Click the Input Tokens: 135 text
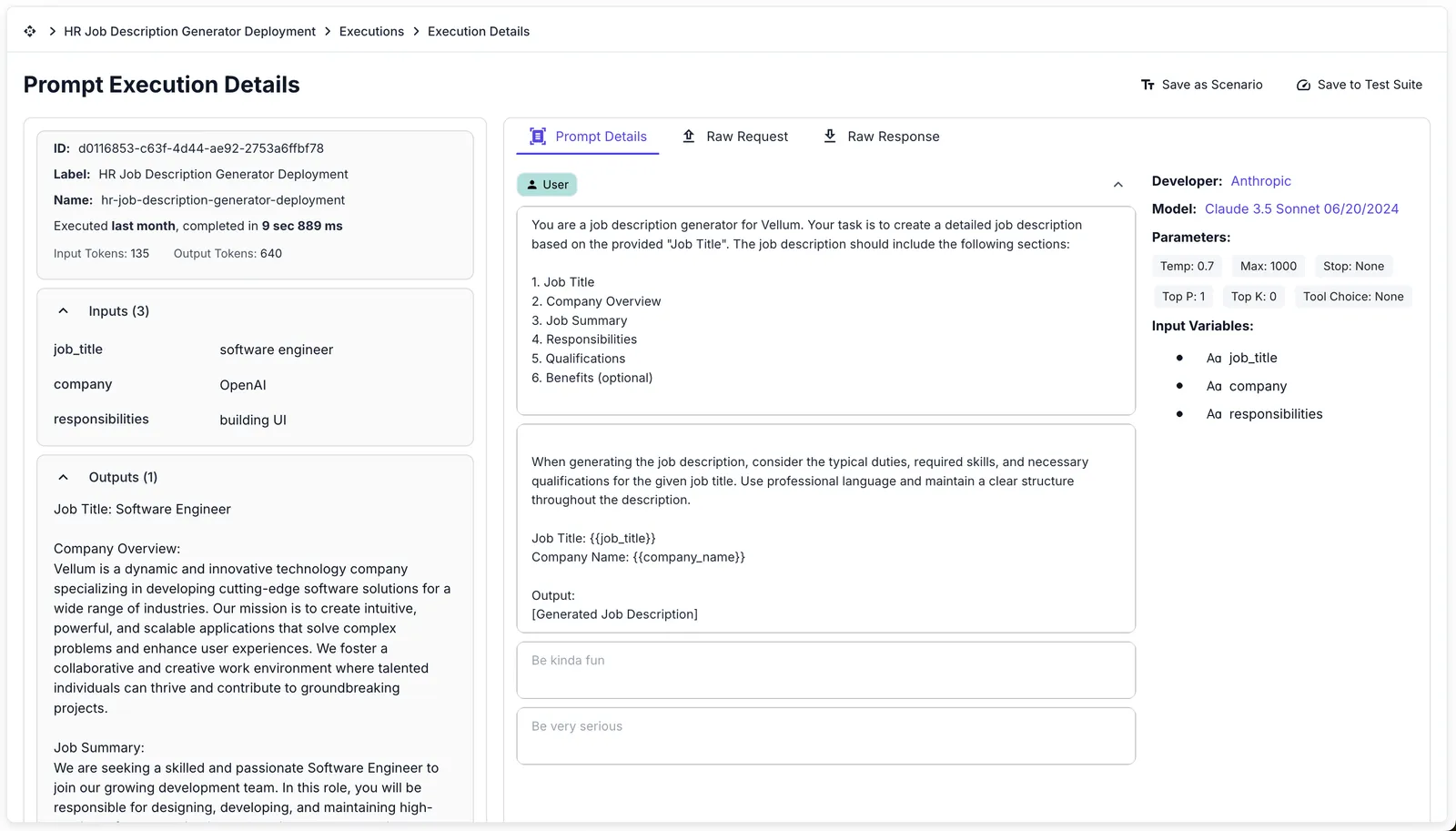Viewport: 1456px width, 831px height. 101,254
